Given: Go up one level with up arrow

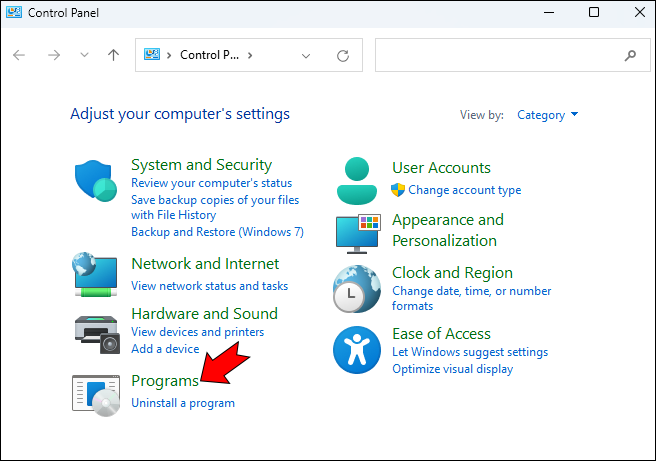Looking at the screenshot, I should pos(113,55).
